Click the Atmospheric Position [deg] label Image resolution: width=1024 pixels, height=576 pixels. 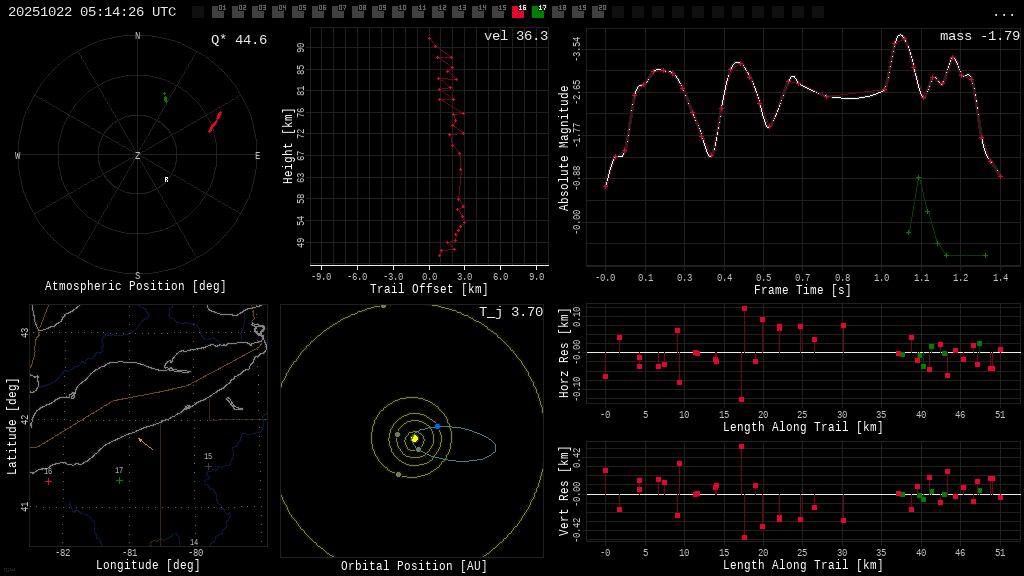tap(135, 286)
